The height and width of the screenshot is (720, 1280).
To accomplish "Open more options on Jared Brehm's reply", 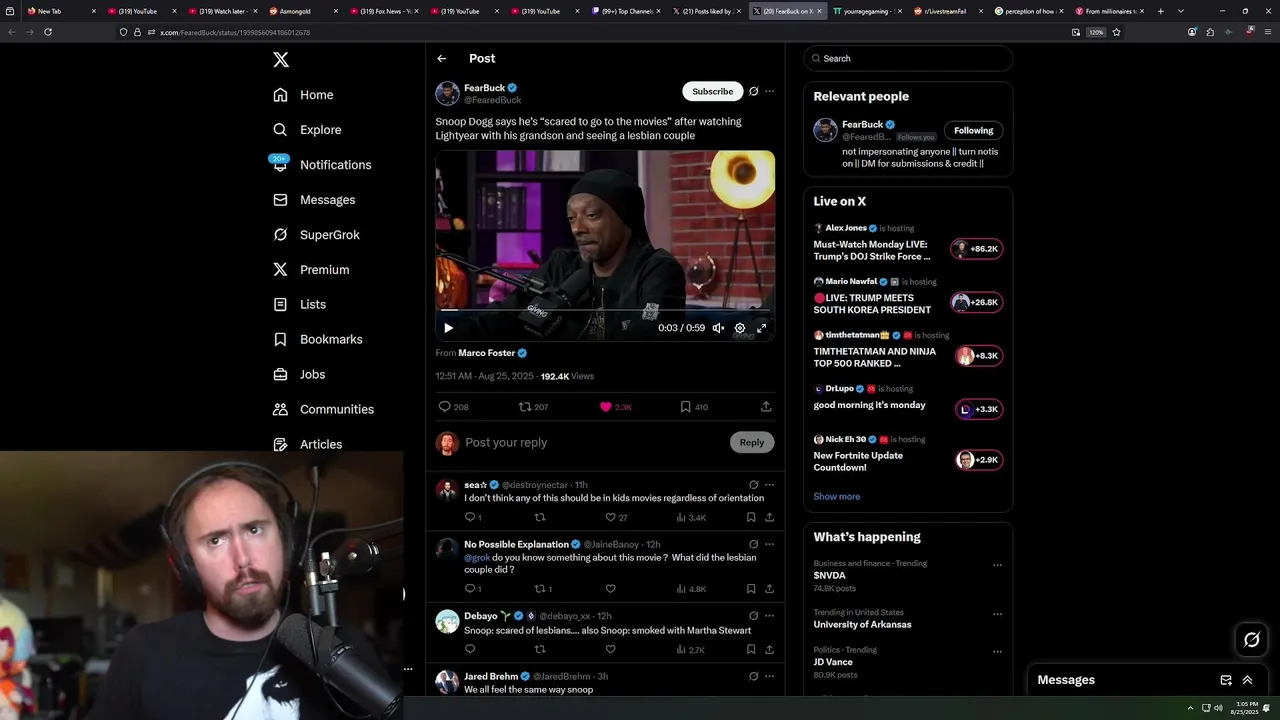I will pyautogui.click(x=769, y=677).
